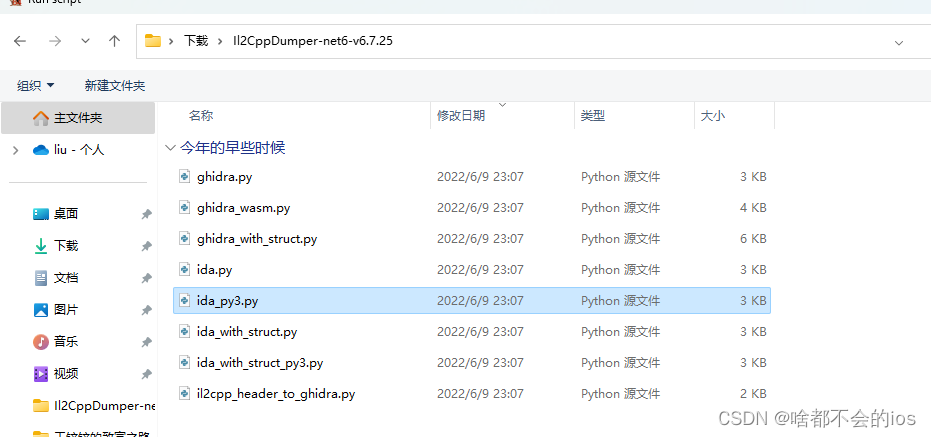Image resolution: width=931 pixels, height=437 pixels.
Task: Open the 组织 menu
Action: 36,86
